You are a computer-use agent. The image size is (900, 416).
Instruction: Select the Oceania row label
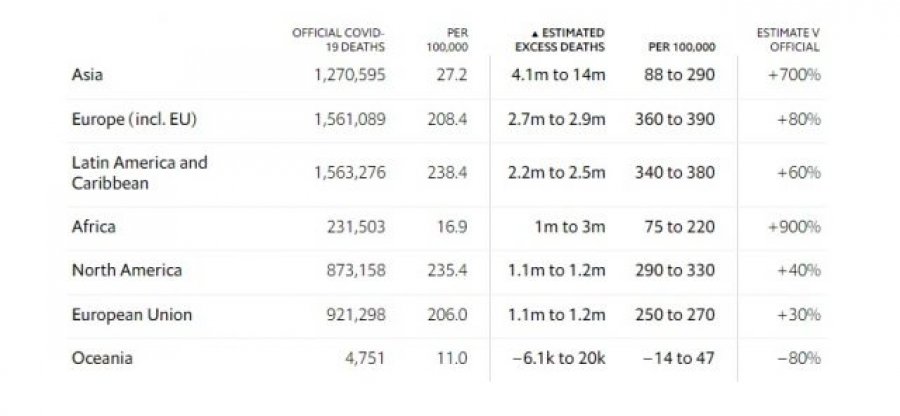pyautogui.click(x=102, y=358)
